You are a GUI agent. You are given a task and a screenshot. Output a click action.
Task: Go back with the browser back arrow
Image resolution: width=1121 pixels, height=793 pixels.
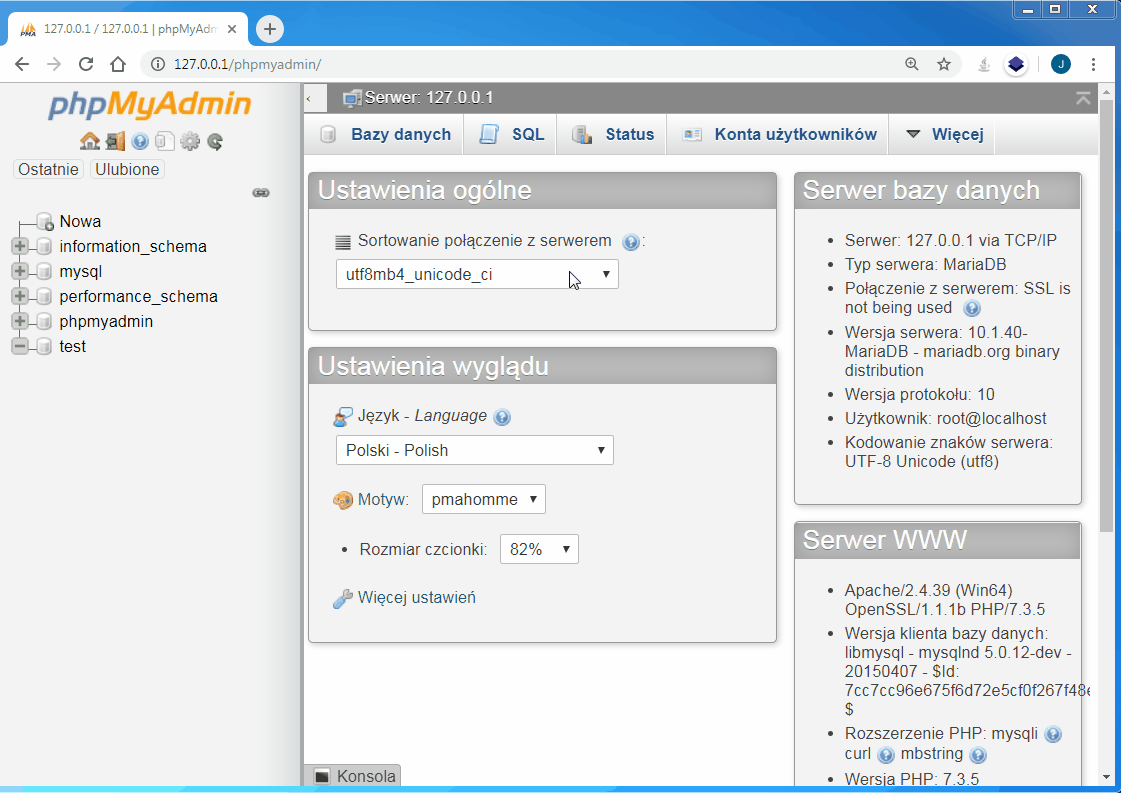22,64
